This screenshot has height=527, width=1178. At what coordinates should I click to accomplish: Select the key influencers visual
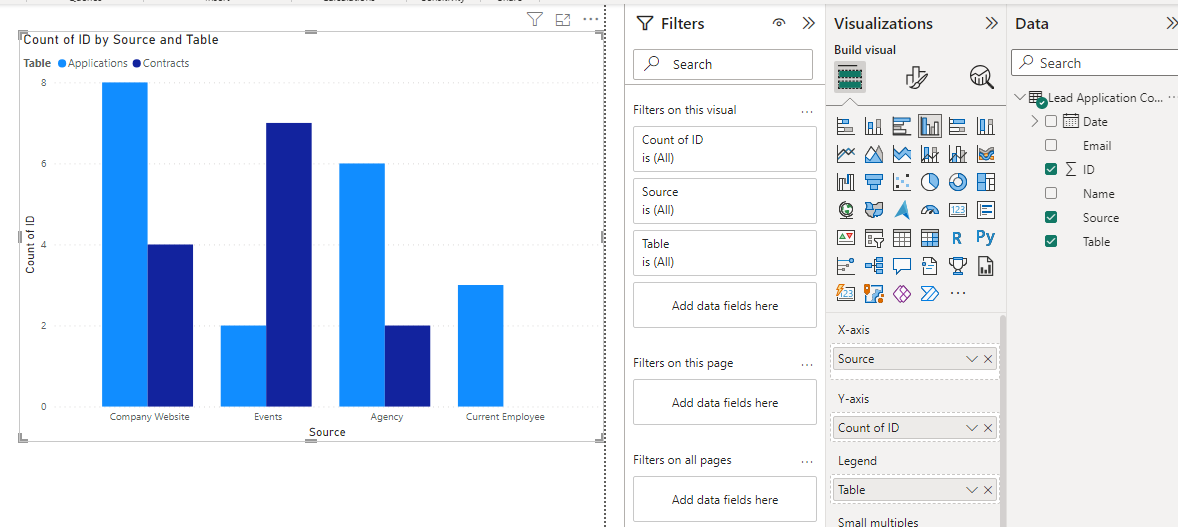pos(846,265)
